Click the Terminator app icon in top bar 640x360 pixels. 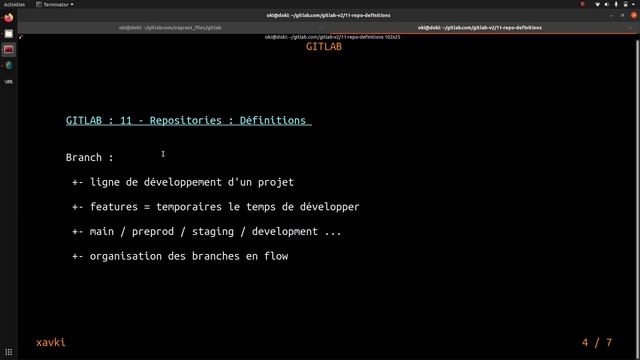pos(39,4)
